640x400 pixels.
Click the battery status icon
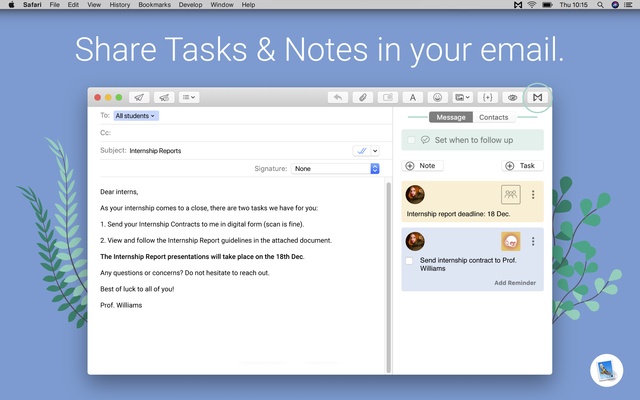click(547, 5)
